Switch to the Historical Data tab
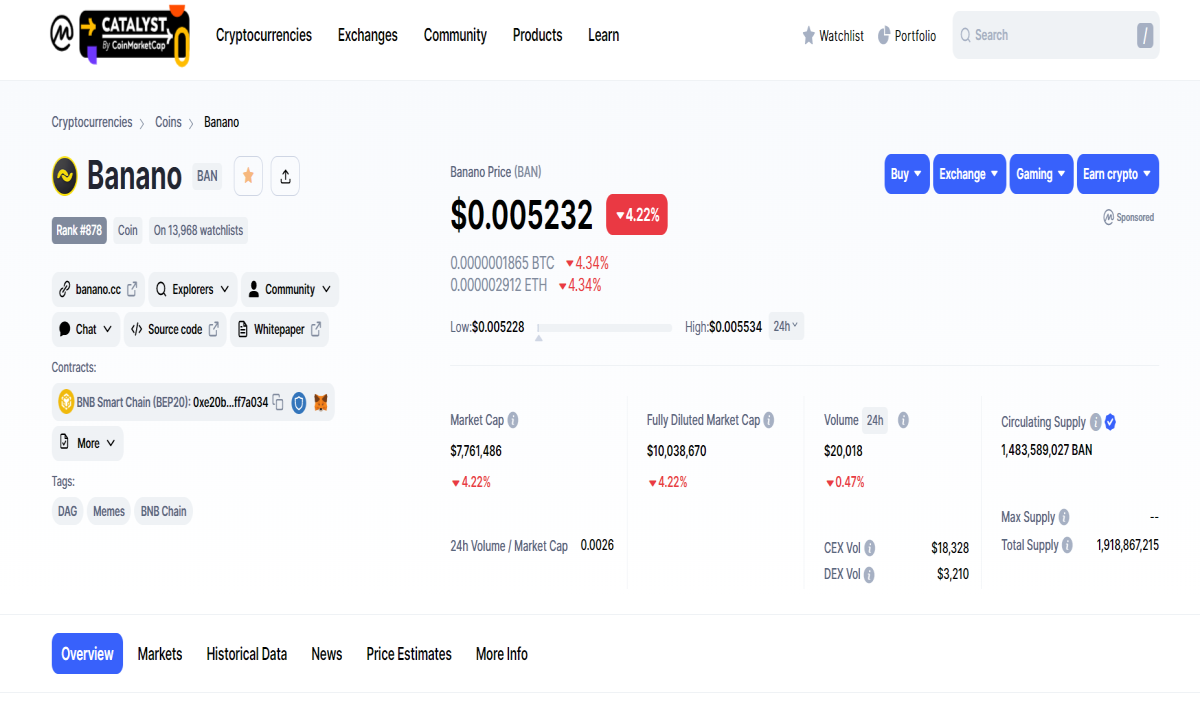The width and height of the screenshot is (1200, 709). coord(247,654)
